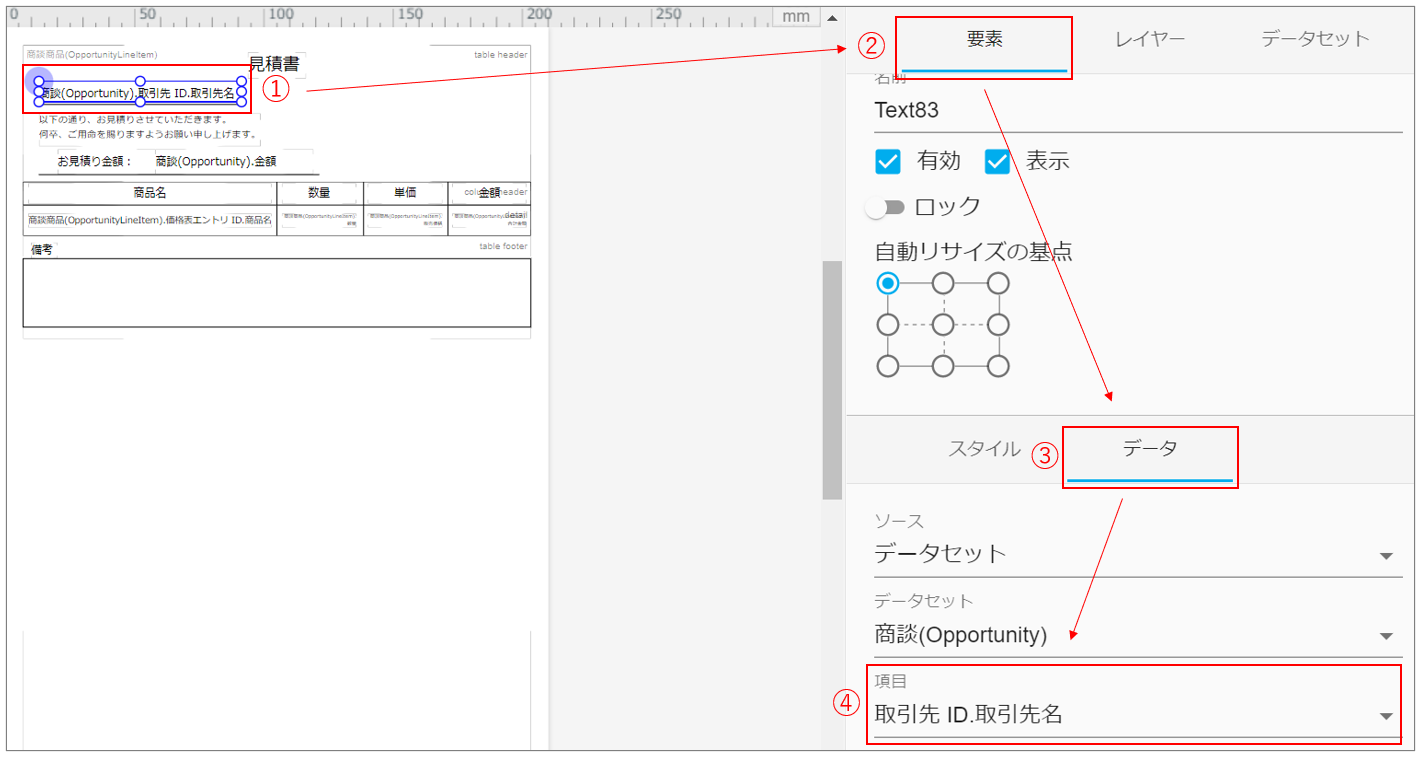1421x758 pixels.
Task: Open the データセット tab
Action: coord(1314,39)
